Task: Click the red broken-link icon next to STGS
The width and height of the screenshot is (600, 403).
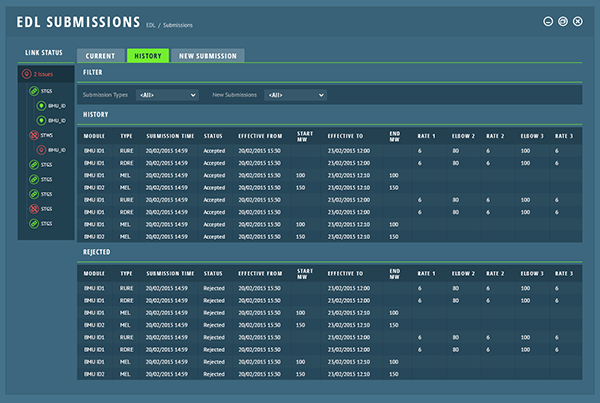Action: click(x=34, y=209)
